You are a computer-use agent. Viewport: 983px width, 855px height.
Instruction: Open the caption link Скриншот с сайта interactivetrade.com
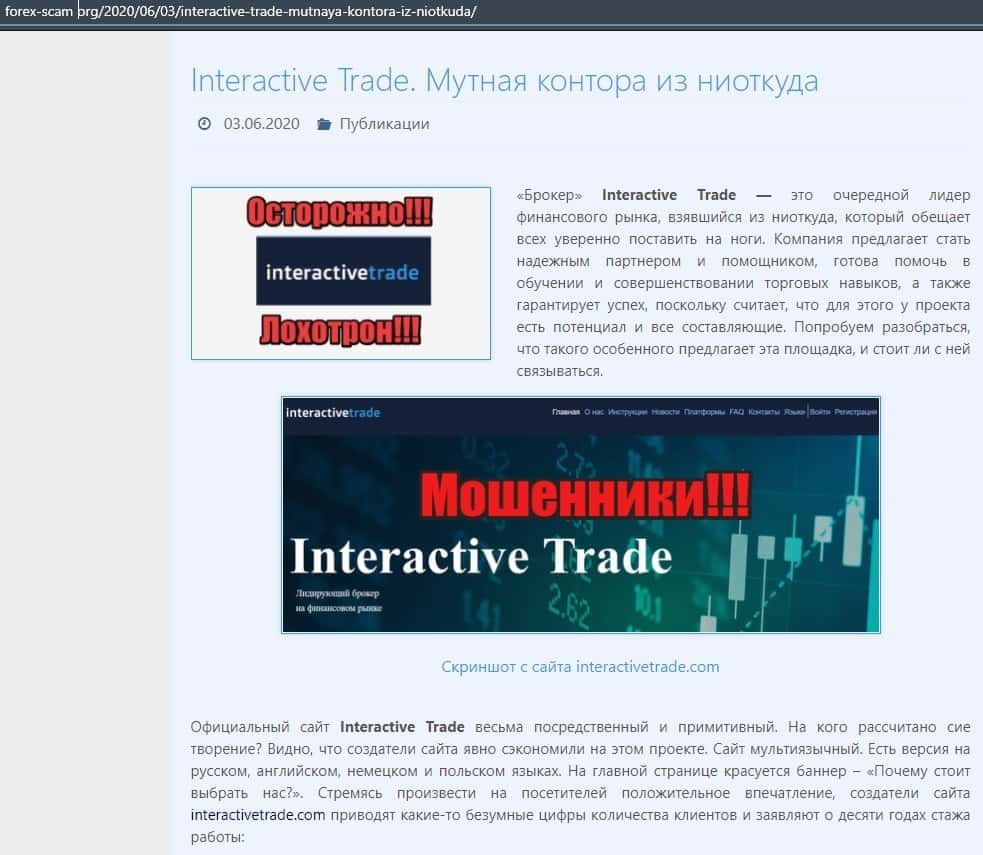580,666
